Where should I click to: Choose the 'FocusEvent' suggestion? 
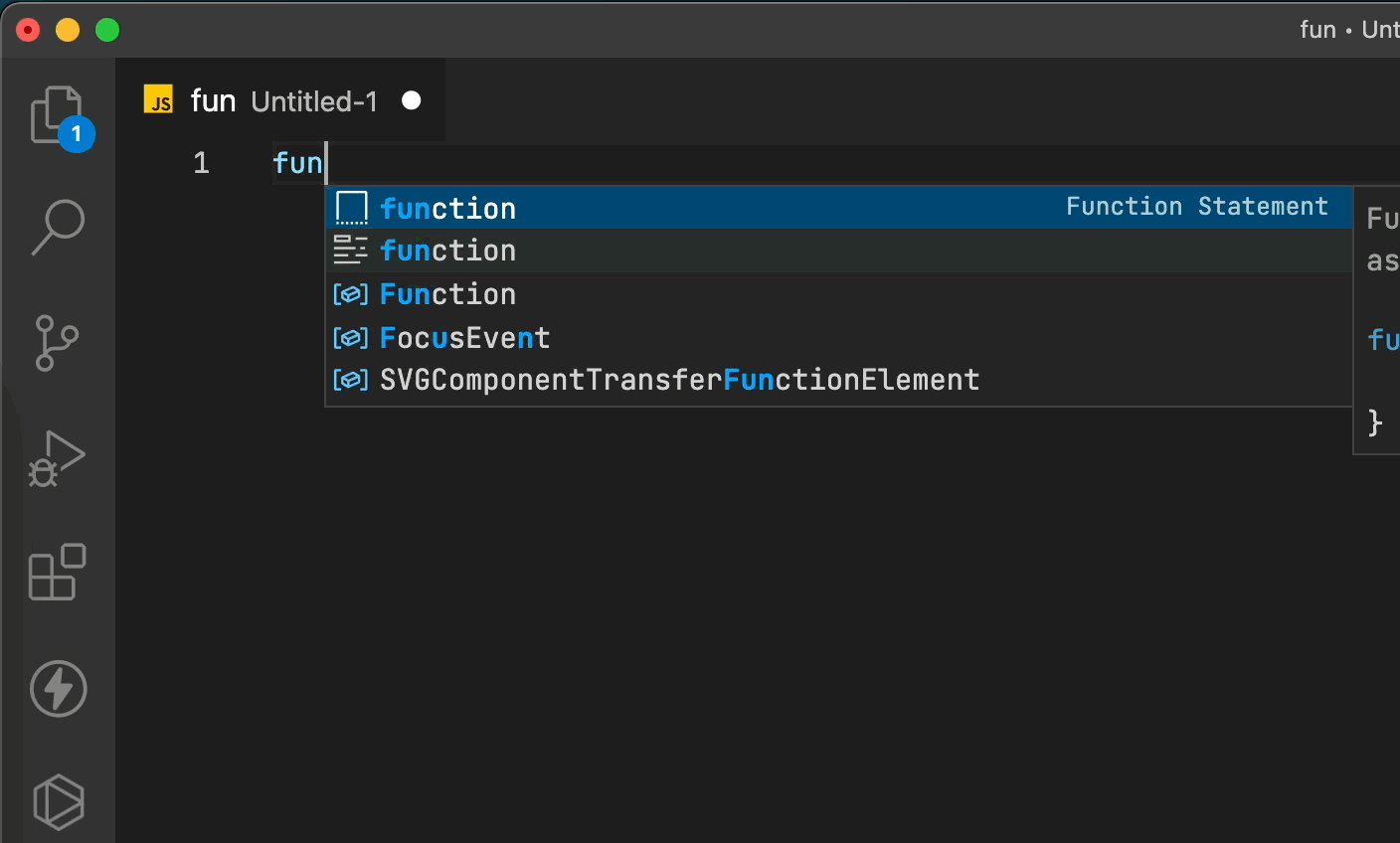click(839, 338)
